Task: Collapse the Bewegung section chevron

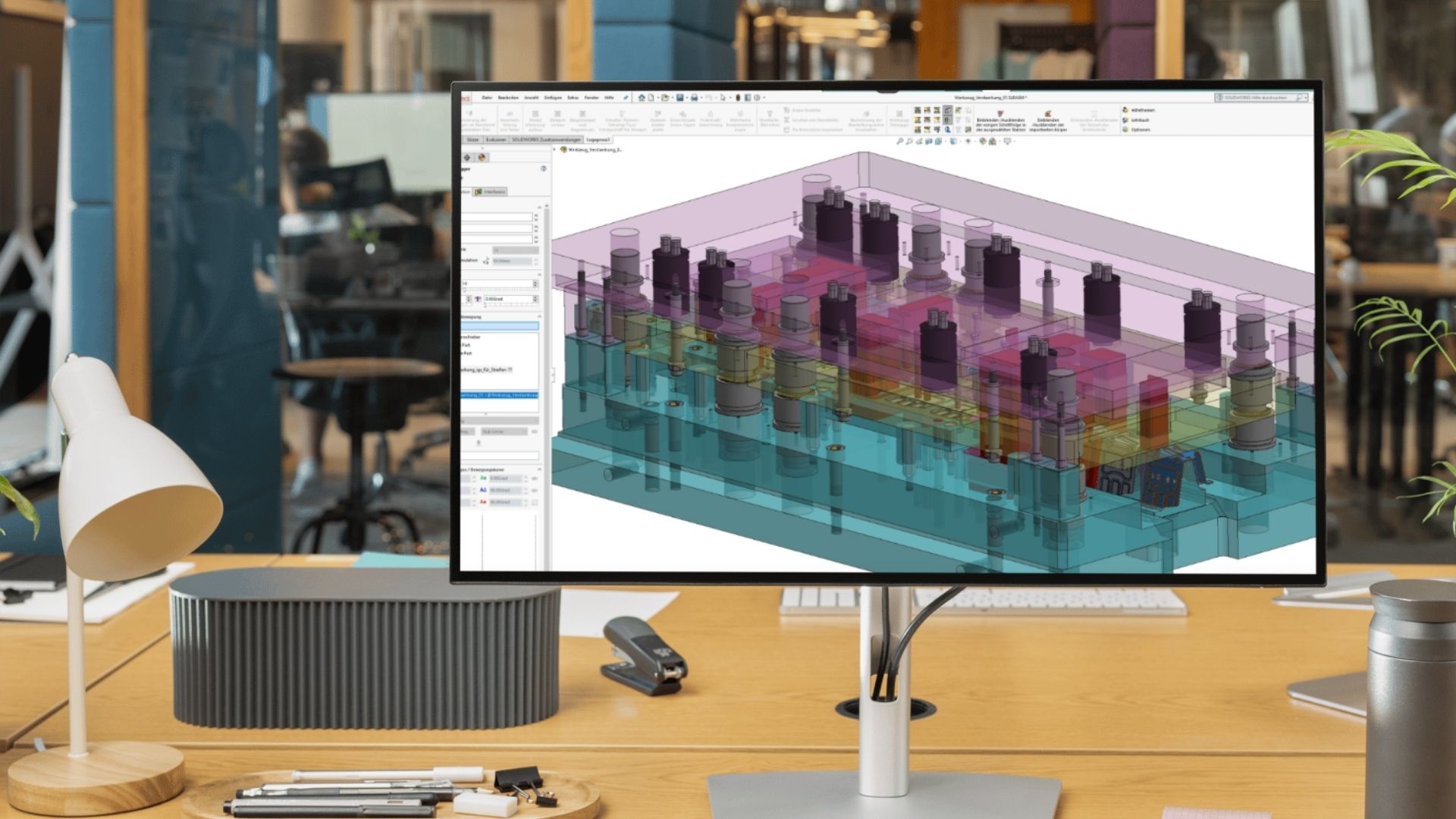Action: (540, 316)
